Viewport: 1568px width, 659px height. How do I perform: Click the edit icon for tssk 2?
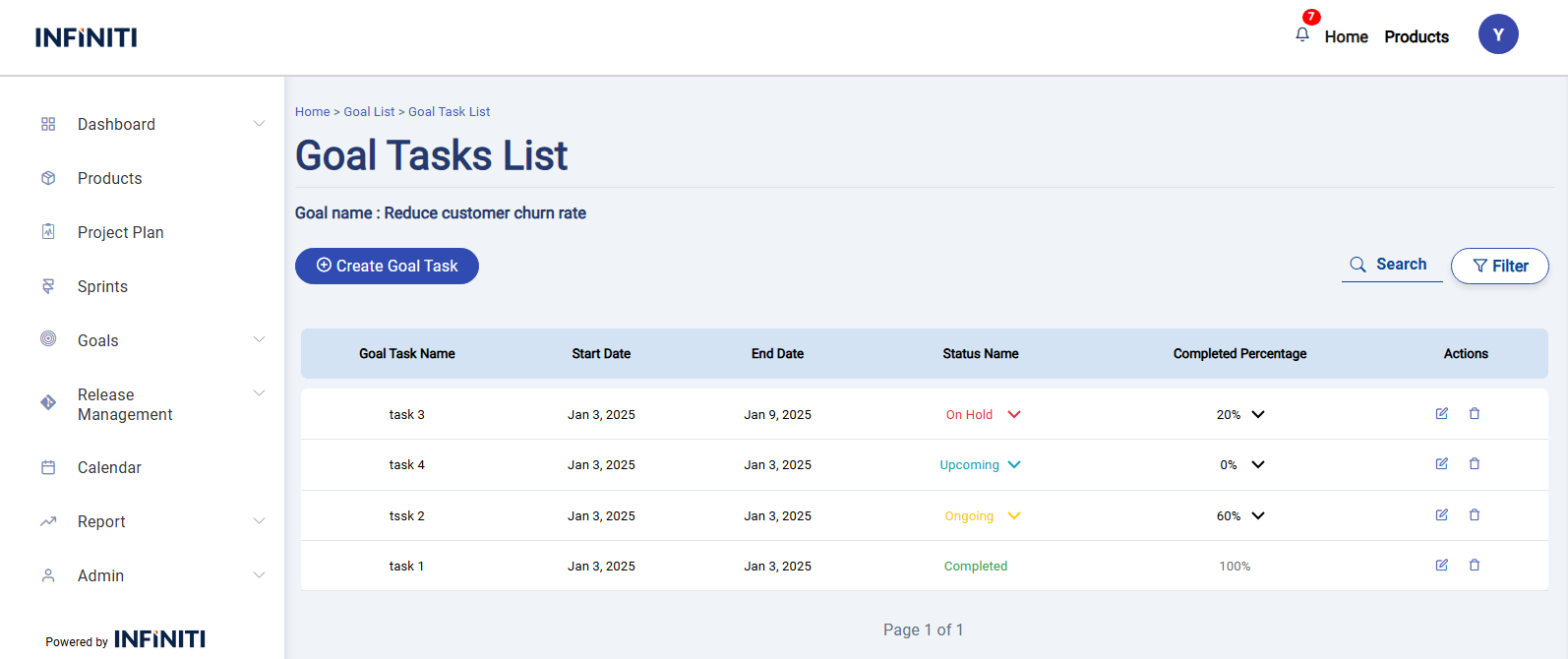[x=1441, y=515]
